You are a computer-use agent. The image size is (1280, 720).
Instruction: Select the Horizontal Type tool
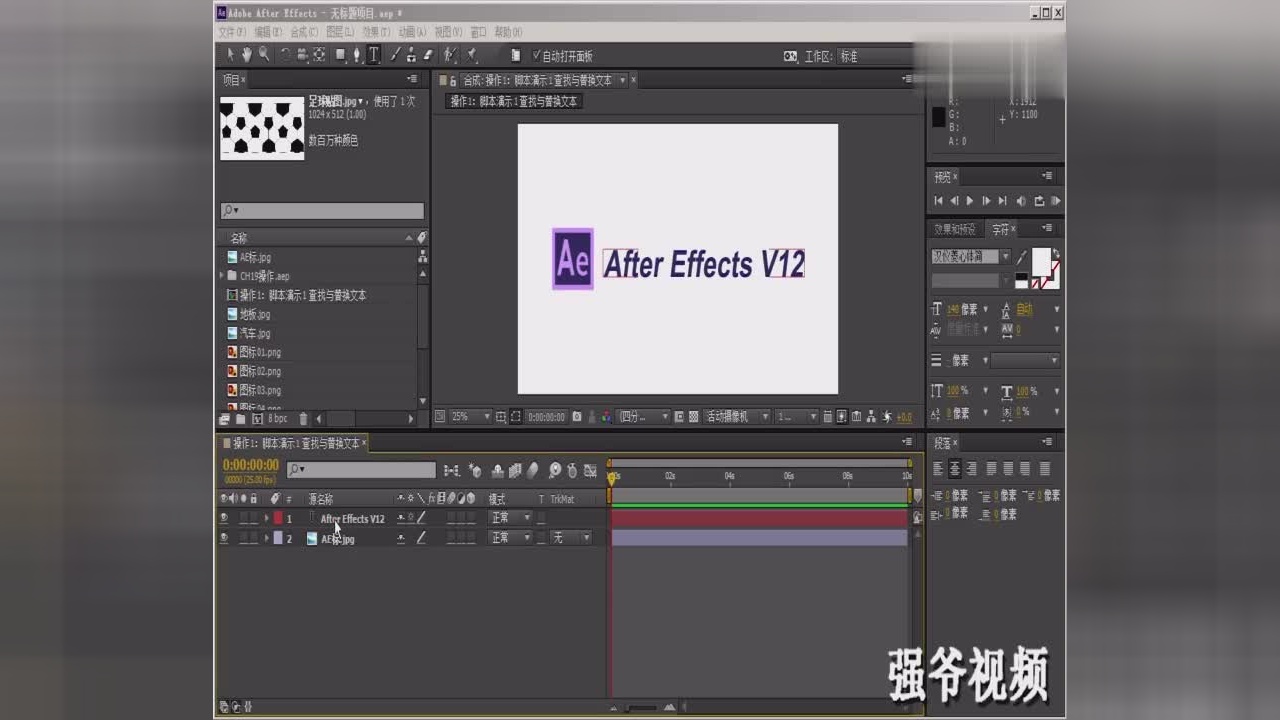[373, 56]
